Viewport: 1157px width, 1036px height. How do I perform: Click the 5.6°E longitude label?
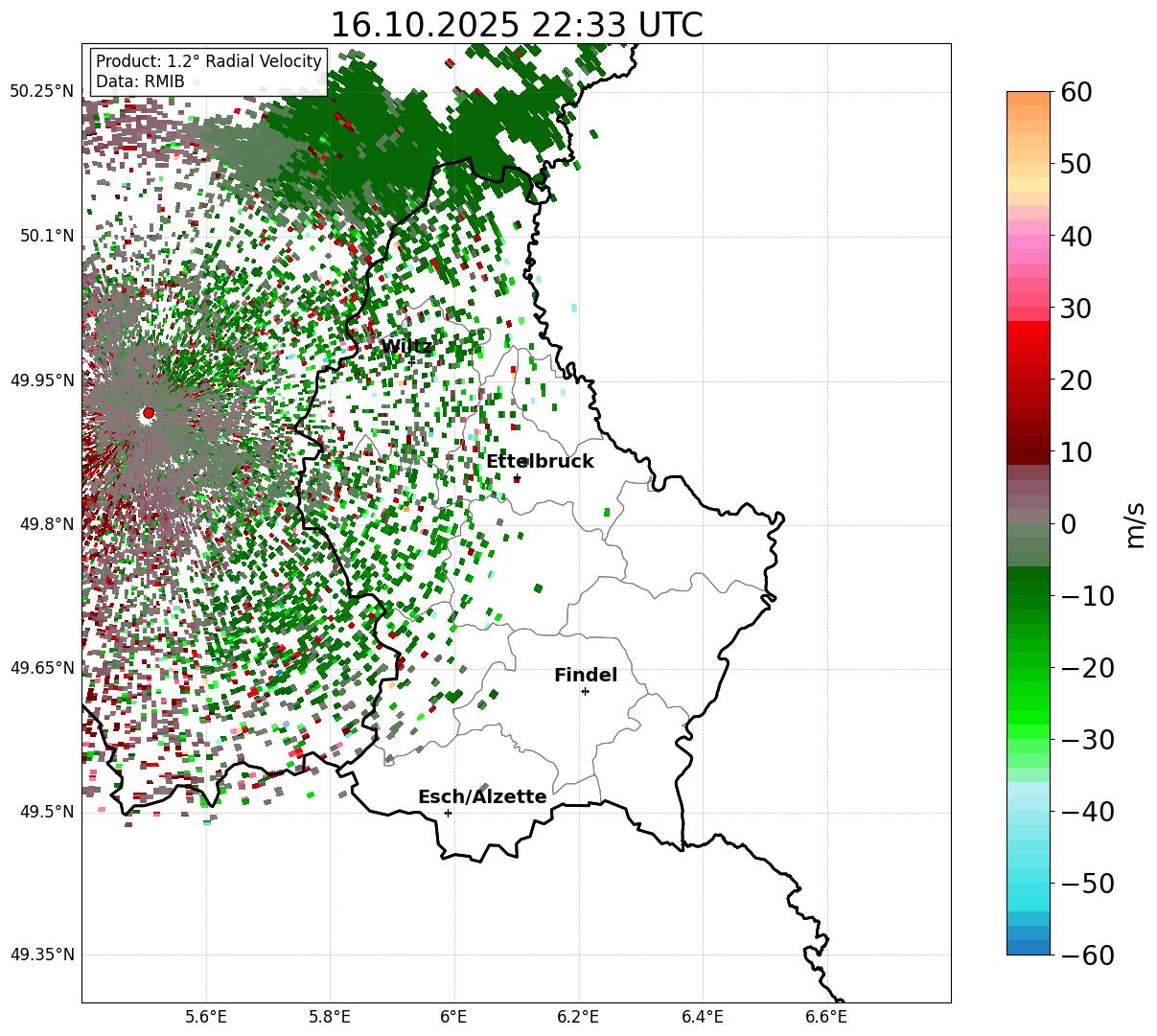point(206,1016)
